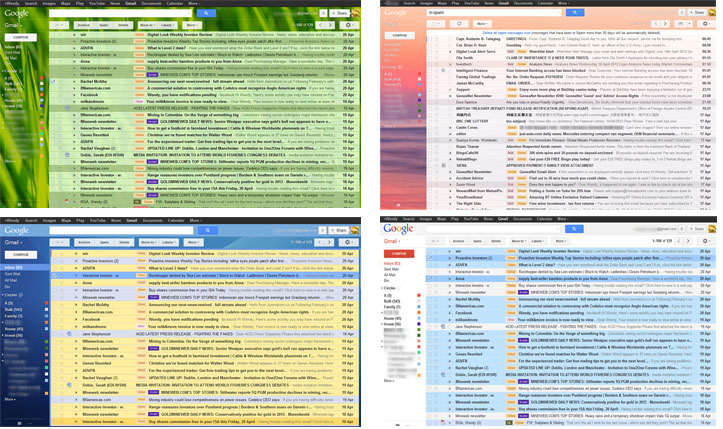Go to newer messages arrow in green-theme window
Viewport: 723px width, 429px height.
320,25
